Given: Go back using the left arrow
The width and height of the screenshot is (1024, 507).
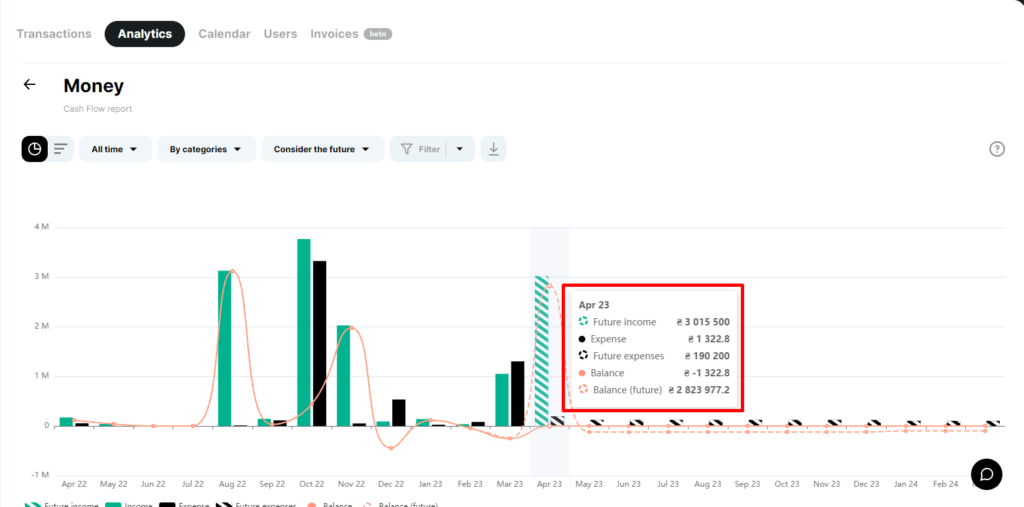Looking at the screenshot, I should click(29, 84).
